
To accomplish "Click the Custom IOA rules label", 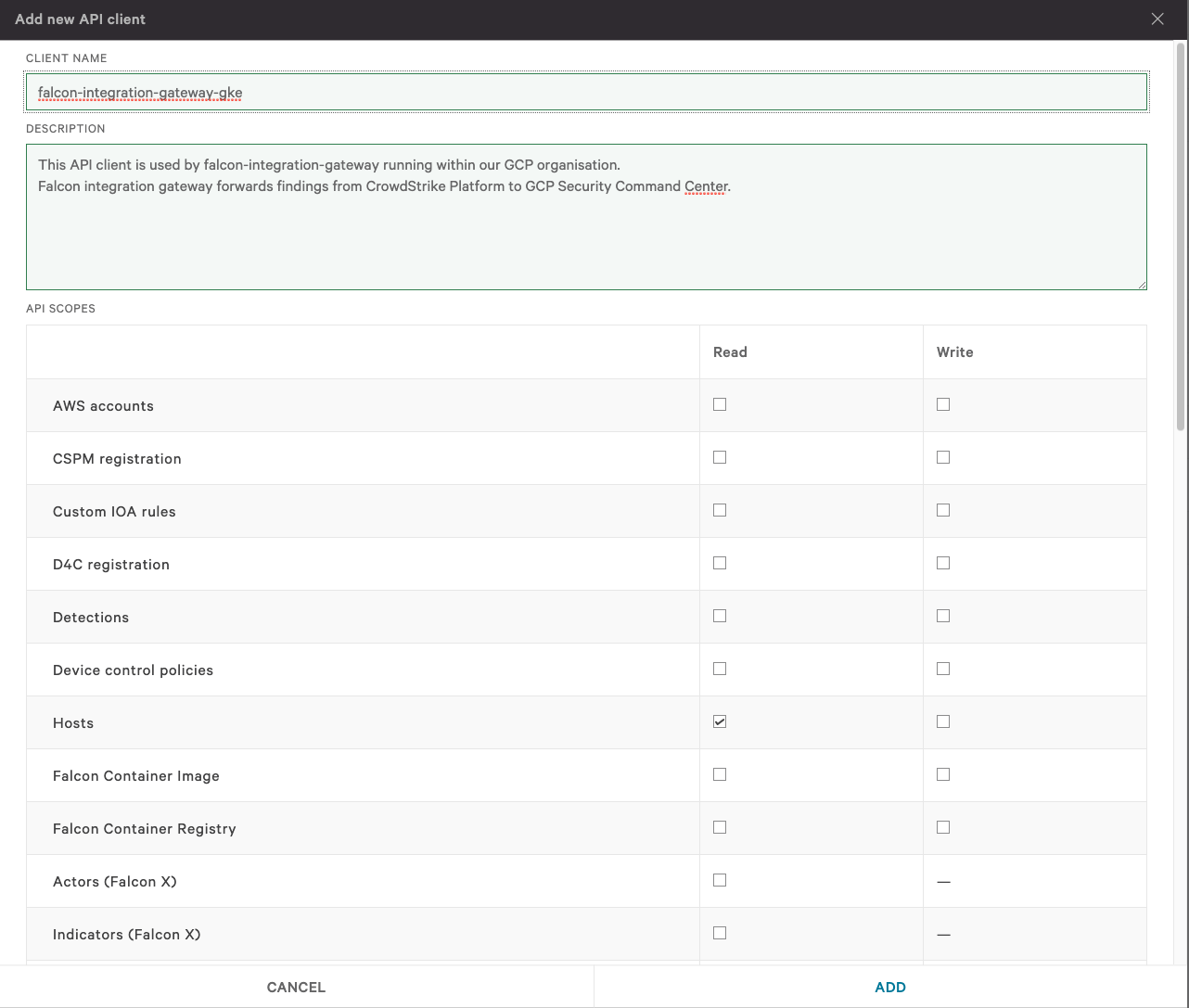I will tap(114, 512).
